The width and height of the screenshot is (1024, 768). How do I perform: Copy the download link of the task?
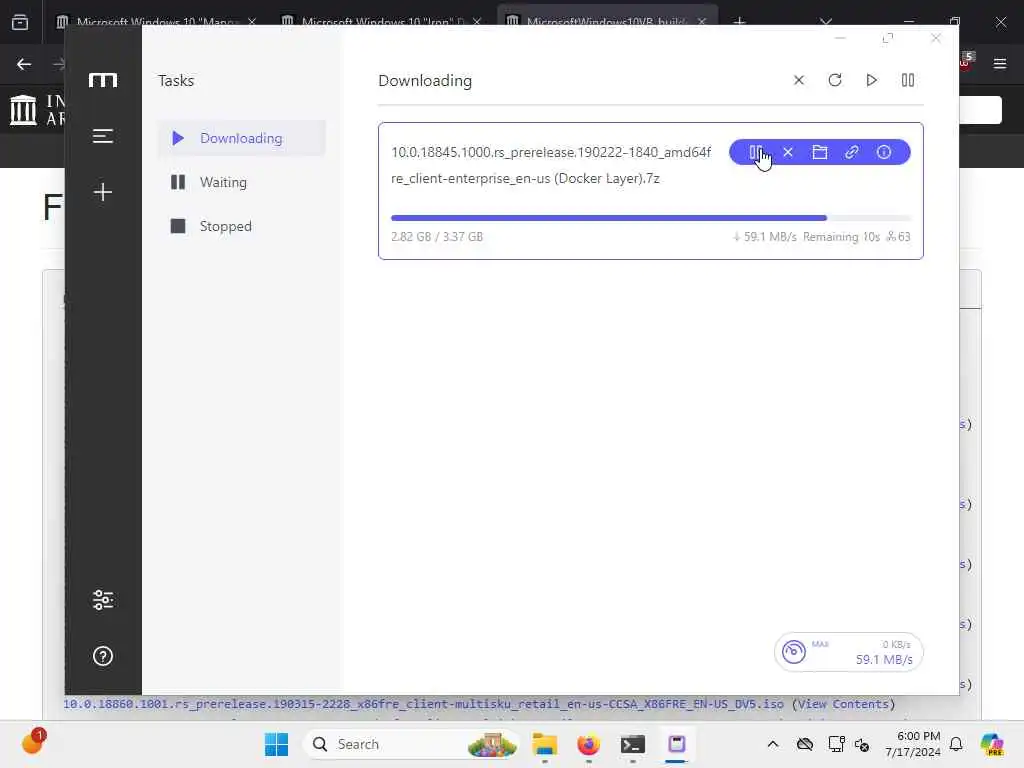click(x=852, y=152)
